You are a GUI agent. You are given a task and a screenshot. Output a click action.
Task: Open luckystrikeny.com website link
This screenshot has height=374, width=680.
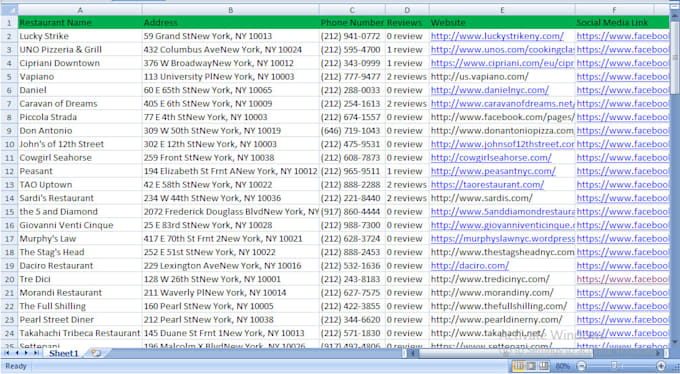pos(497,36)
